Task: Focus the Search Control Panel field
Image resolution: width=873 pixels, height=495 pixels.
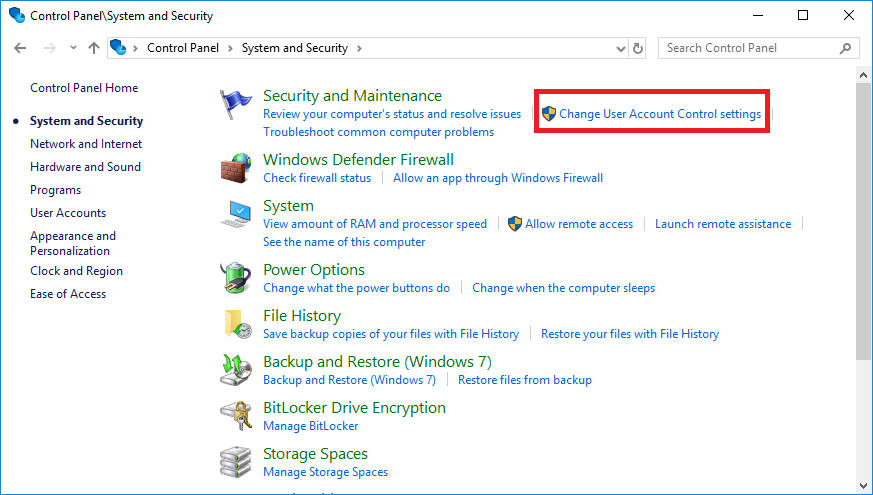Action: point(748,48)
